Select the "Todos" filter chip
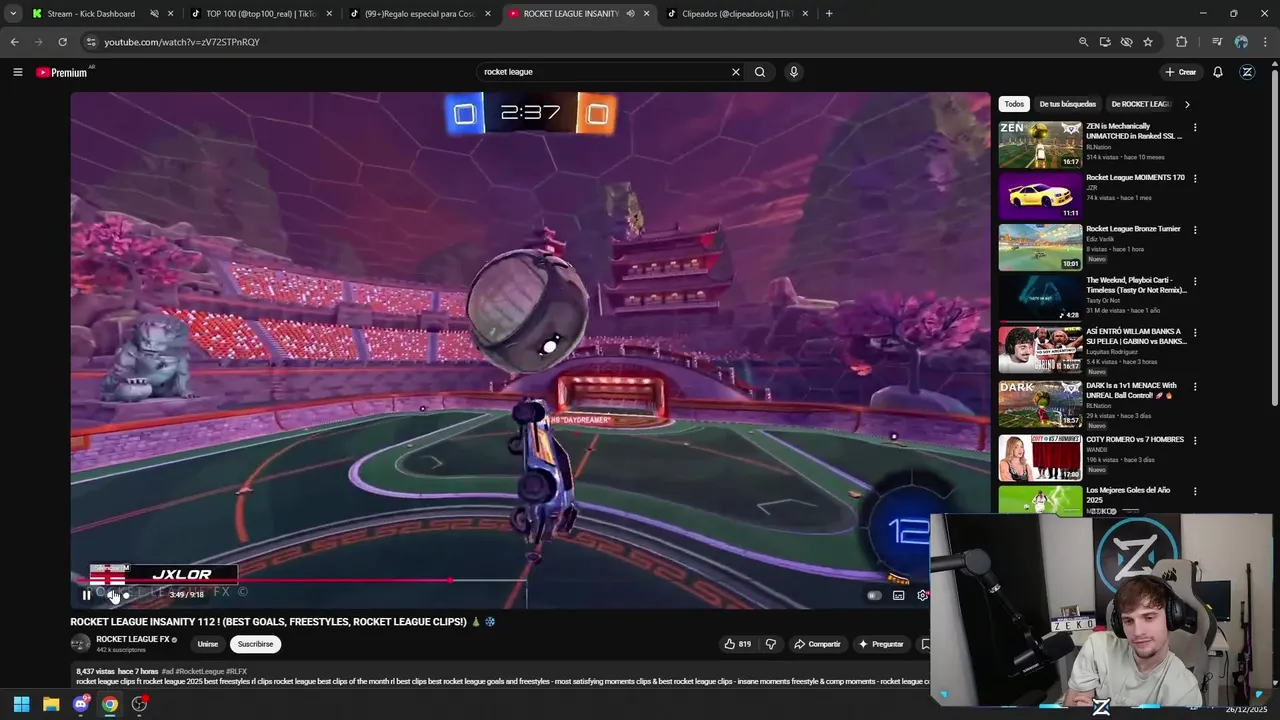Image resolution: width=1280 pixels, height=720 pixels. tap(1014, 104)
